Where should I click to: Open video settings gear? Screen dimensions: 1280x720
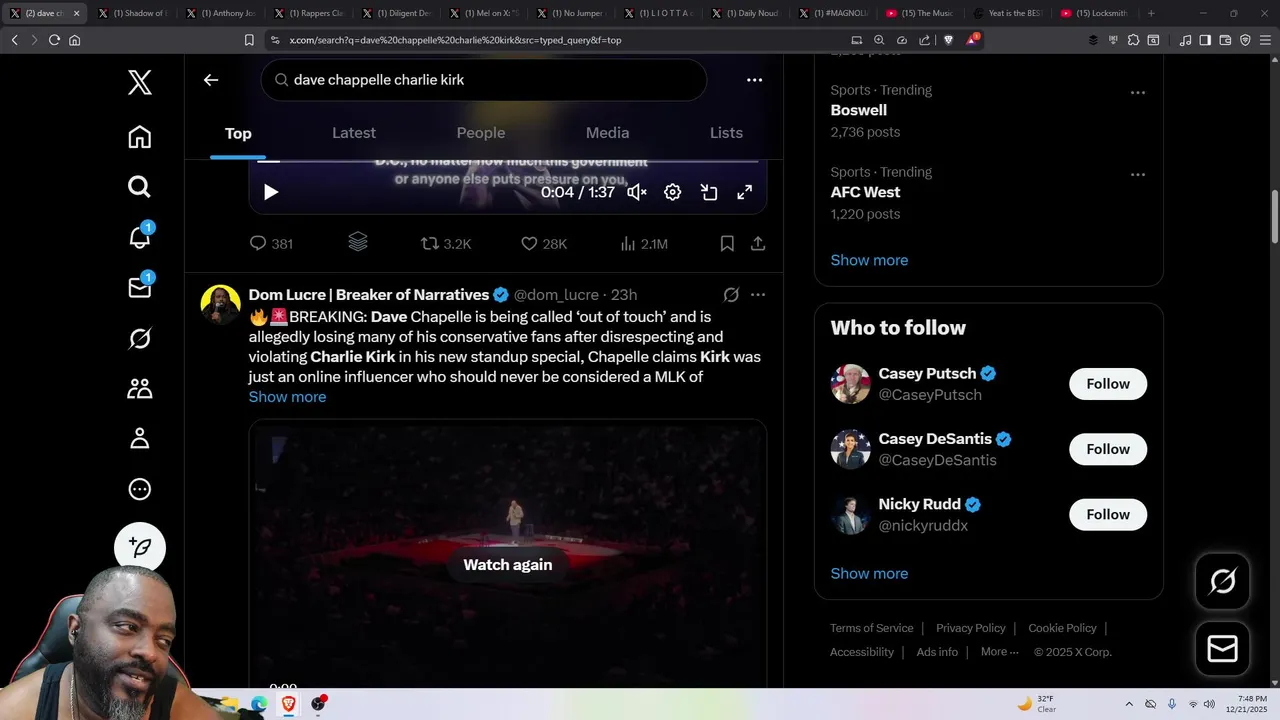point(673,192)
